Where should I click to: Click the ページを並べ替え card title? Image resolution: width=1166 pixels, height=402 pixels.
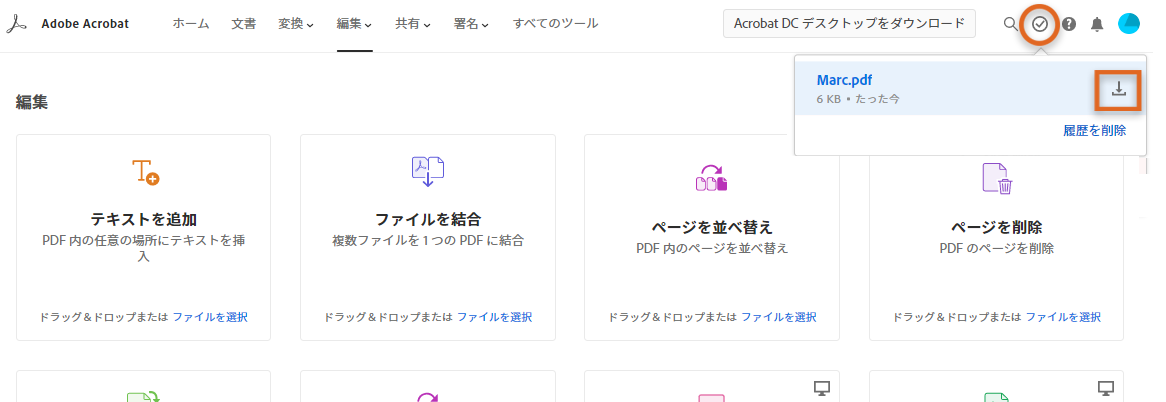(712, 227)
